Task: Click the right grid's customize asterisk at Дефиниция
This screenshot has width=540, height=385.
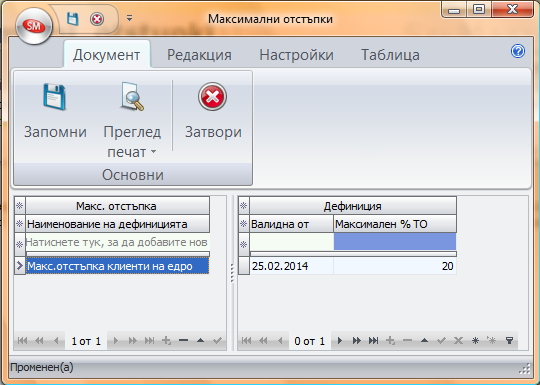Action: pyautogui.click(x=244, y=206)
